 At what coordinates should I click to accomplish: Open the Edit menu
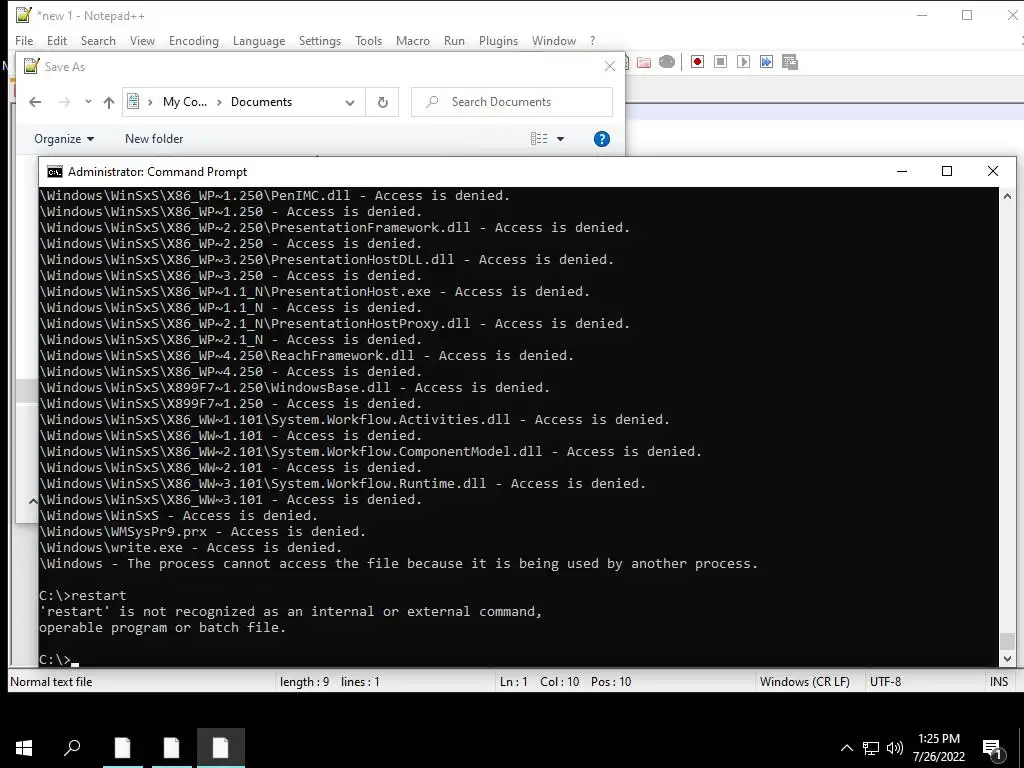coord(57,40)
